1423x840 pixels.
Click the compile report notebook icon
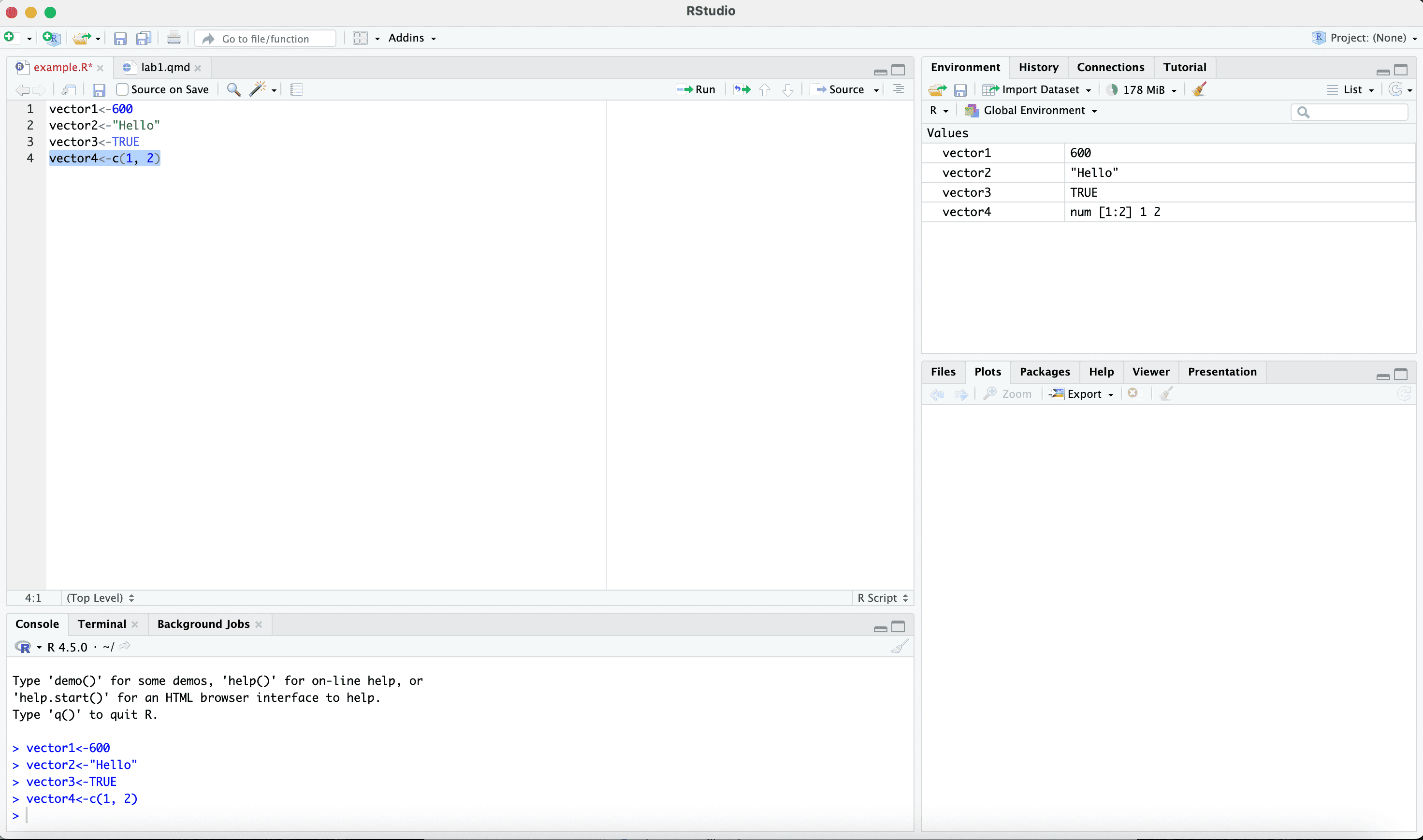click(297, 89)
